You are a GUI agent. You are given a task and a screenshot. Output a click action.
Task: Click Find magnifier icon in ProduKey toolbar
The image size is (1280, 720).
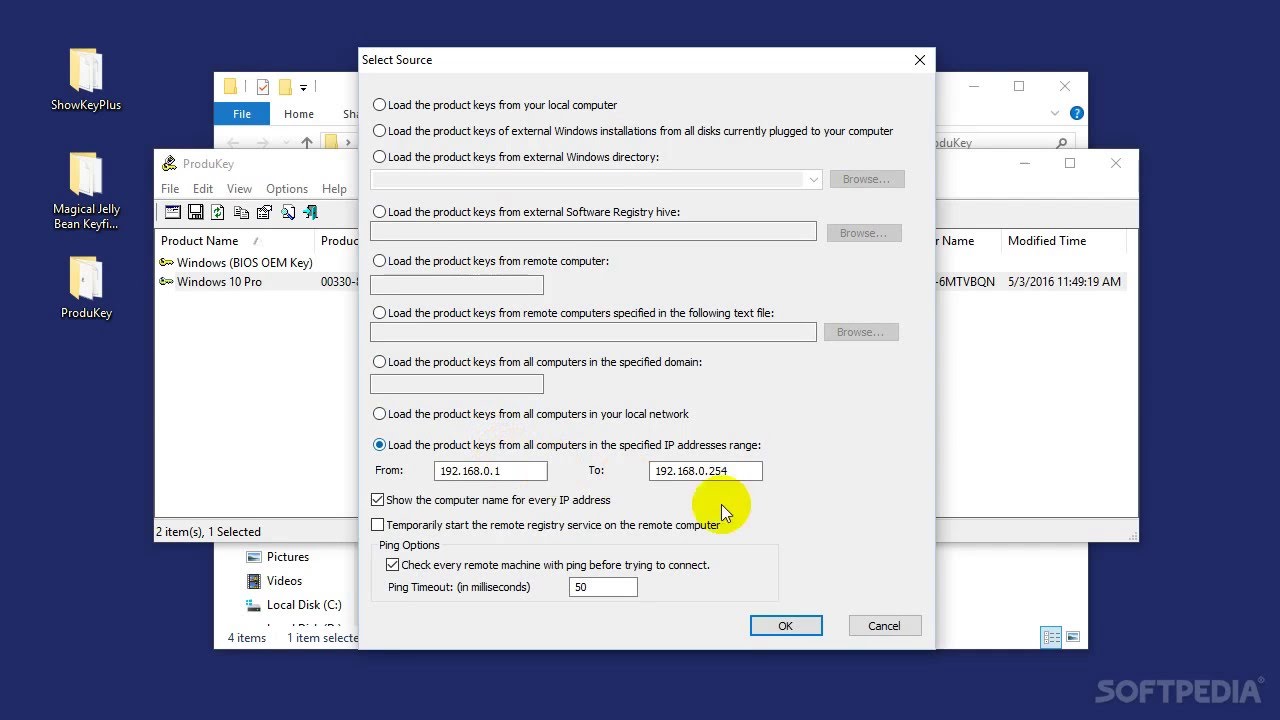click(288, 212)
